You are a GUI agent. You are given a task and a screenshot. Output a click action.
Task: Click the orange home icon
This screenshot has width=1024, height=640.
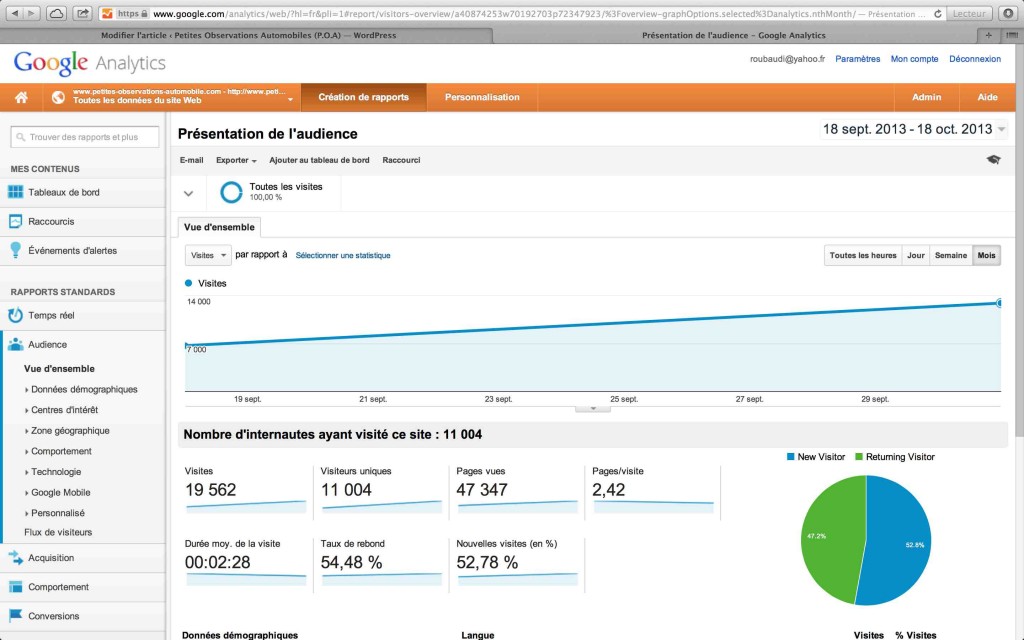21,97
